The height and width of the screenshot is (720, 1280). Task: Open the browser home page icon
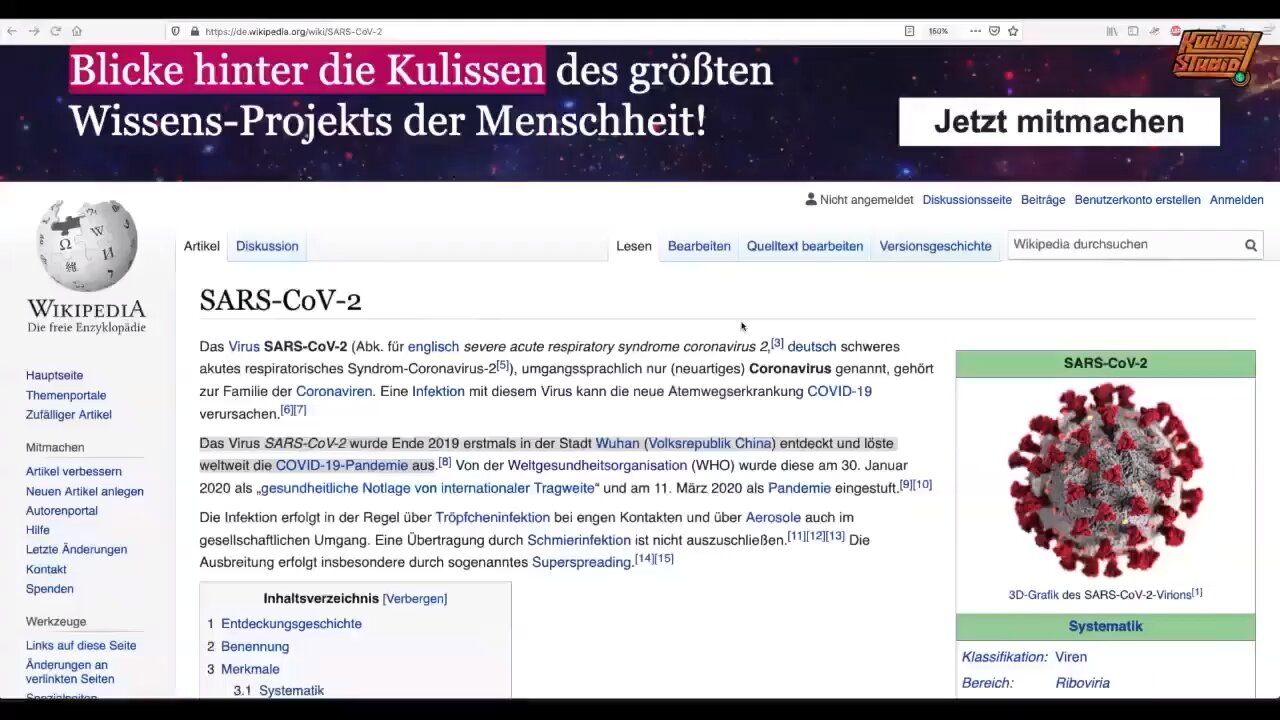77,31
